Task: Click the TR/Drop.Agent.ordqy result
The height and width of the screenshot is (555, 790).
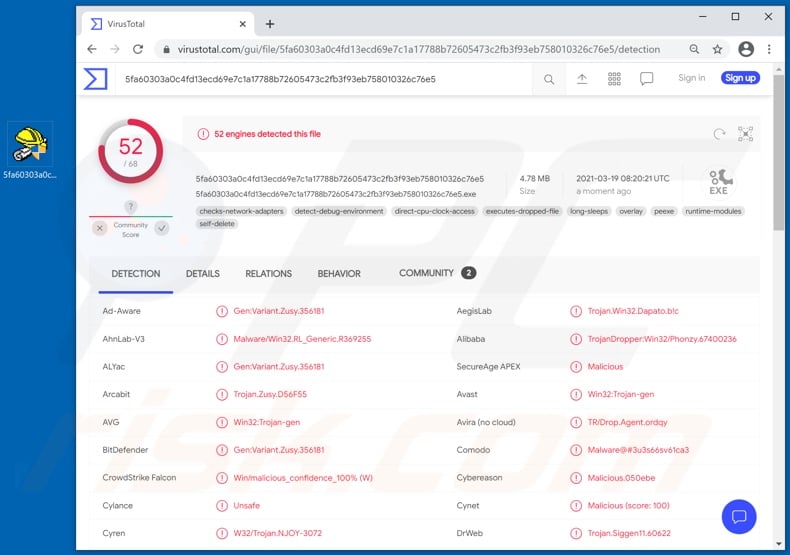Action: (x=627, y=423)
